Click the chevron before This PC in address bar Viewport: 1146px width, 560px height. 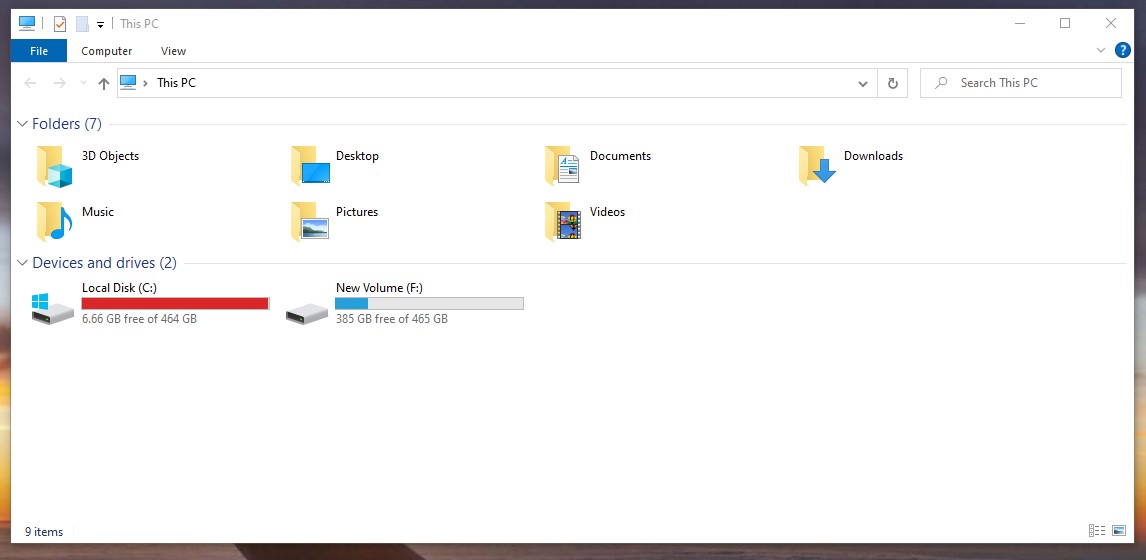click(x=146, y=83)
